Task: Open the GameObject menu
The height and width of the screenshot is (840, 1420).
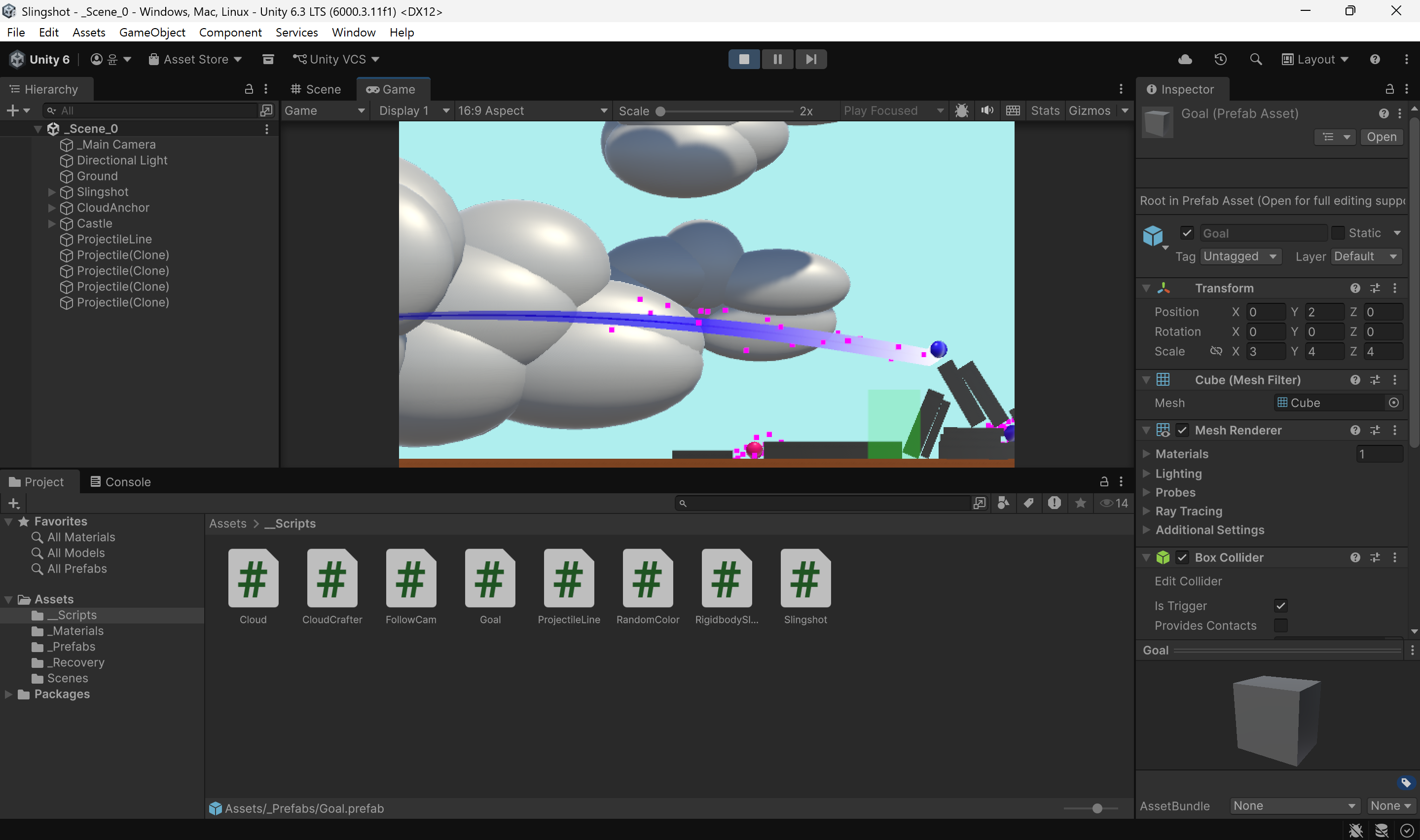Action: click(x=152, y=32)
